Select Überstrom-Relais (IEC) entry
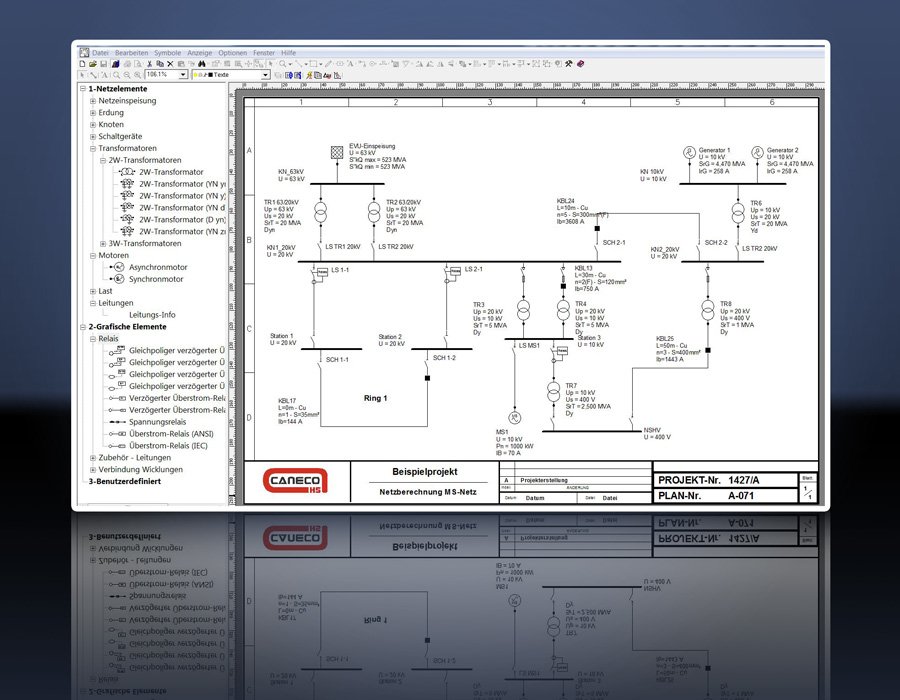 pyautogui.click(x=168, y=446)
